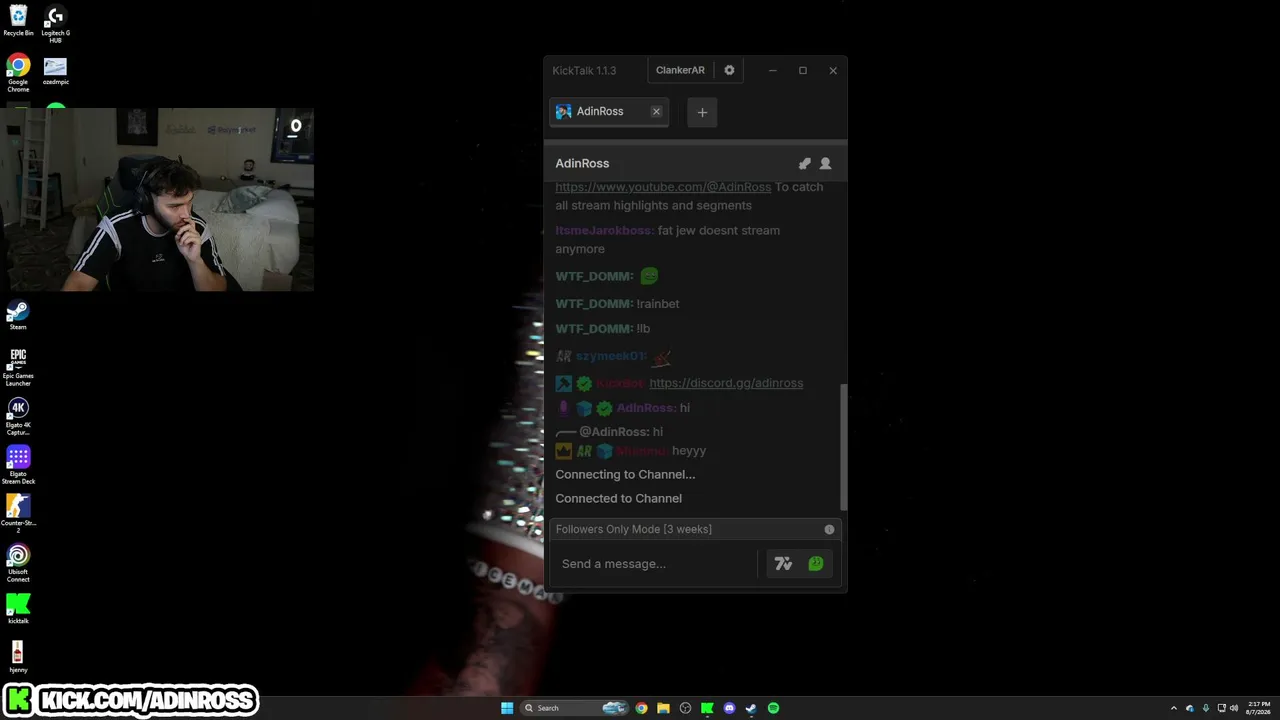Open the volume control in system tray

[x=1234, y=708]
